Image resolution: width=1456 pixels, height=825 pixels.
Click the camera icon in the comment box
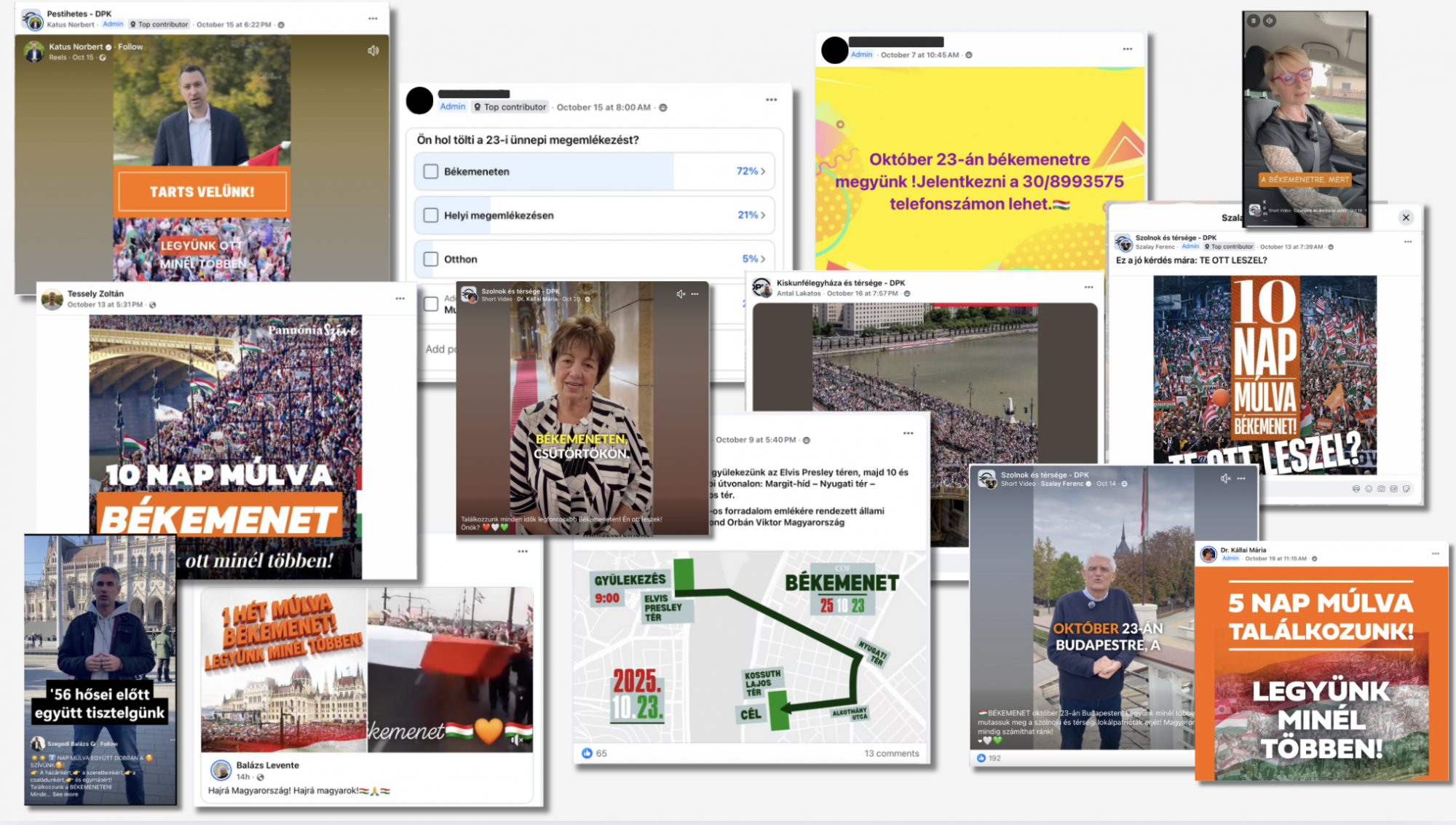1381,489
